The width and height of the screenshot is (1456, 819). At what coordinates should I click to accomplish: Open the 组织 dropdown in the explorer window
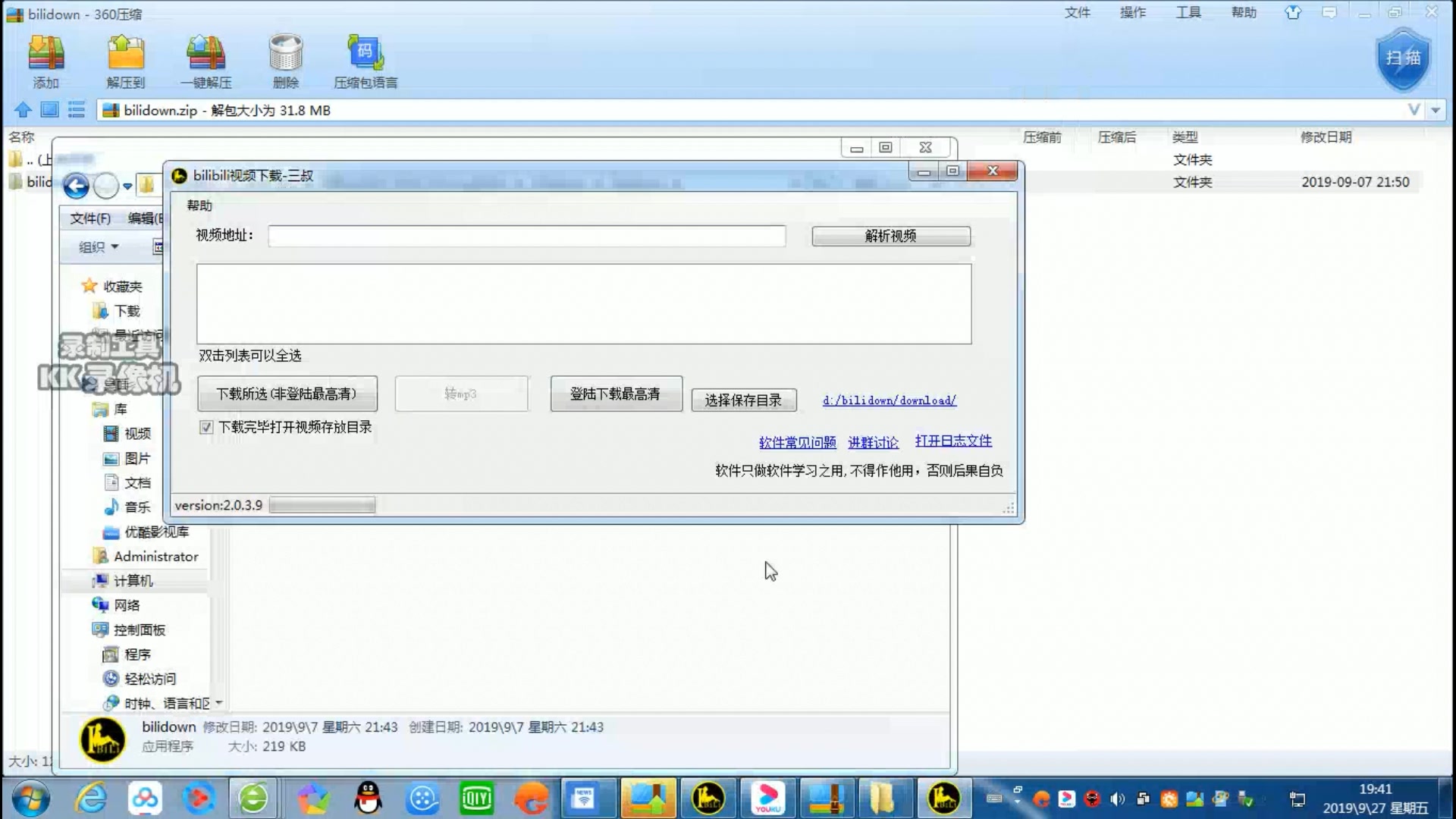(97, 246)
